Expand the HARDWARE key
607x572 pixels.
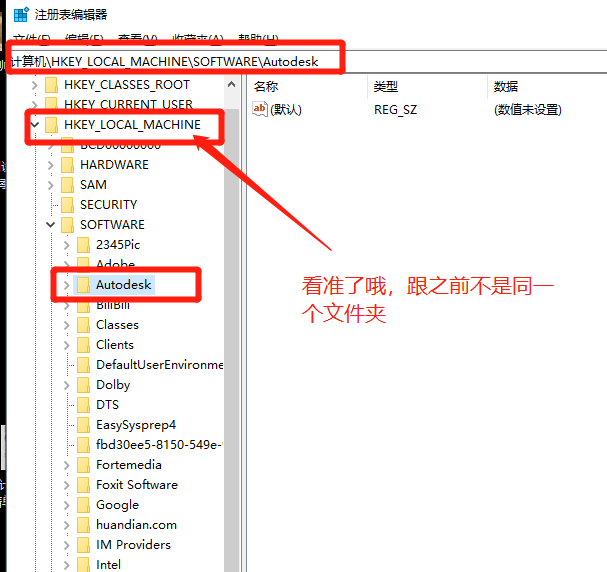click(x=51, y=165)
